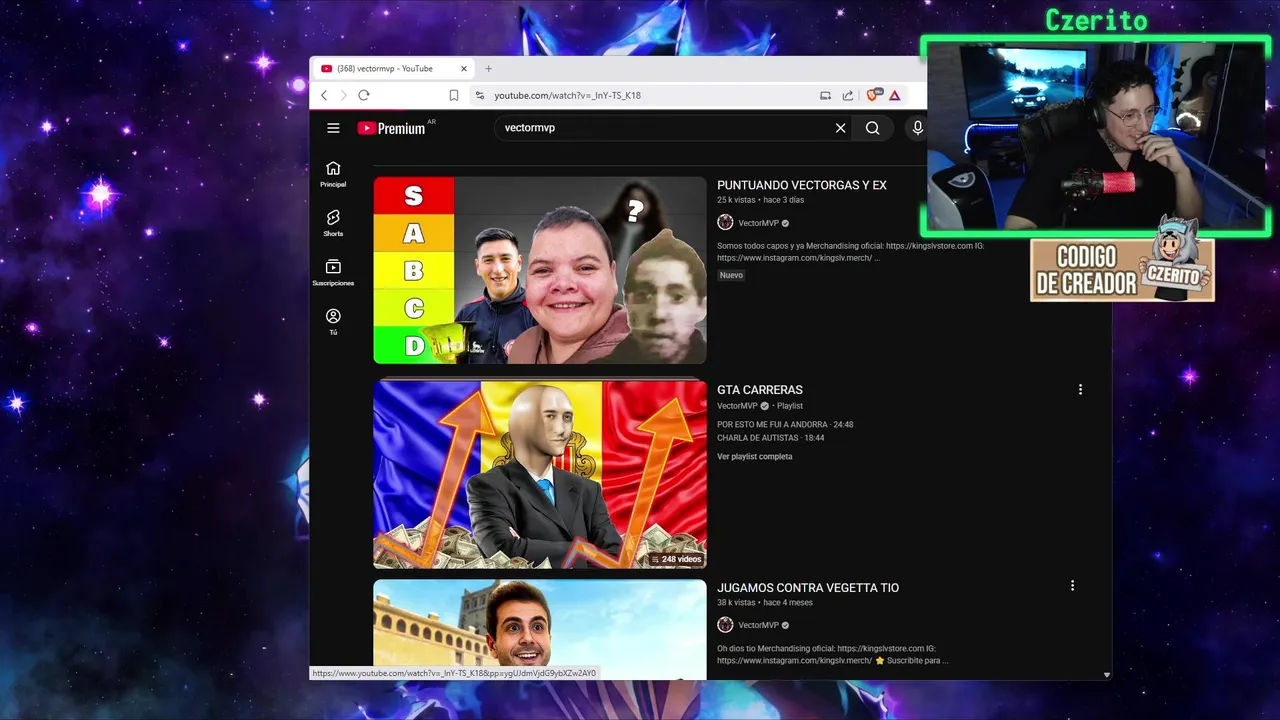Image resolution: width=1280 pixels, height=720 pixels.
Task: Reload the page with refresh button
Action: [363, 95]
